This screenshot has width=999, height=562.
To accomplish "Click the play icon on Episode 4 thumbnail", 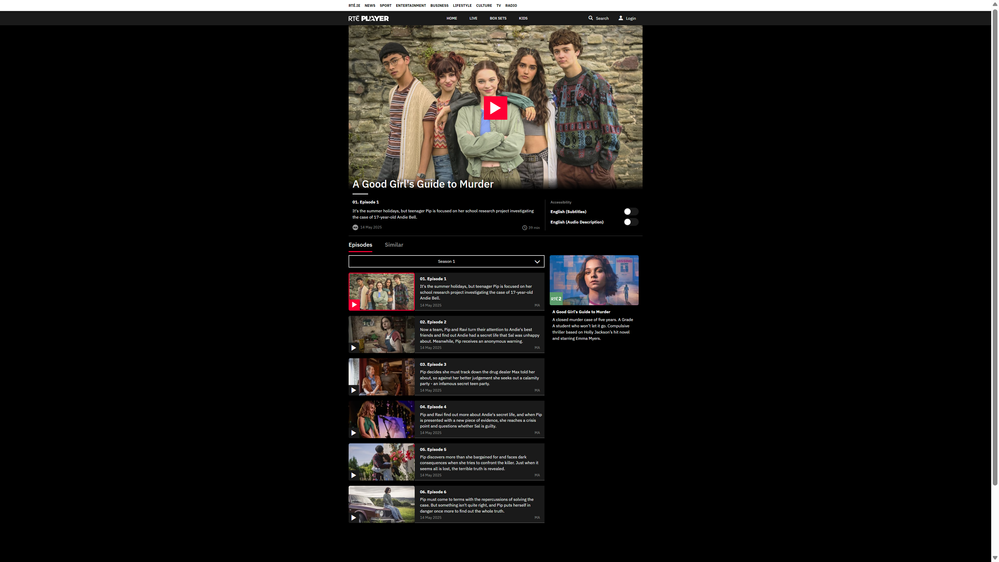I will [x=354, y=433].
